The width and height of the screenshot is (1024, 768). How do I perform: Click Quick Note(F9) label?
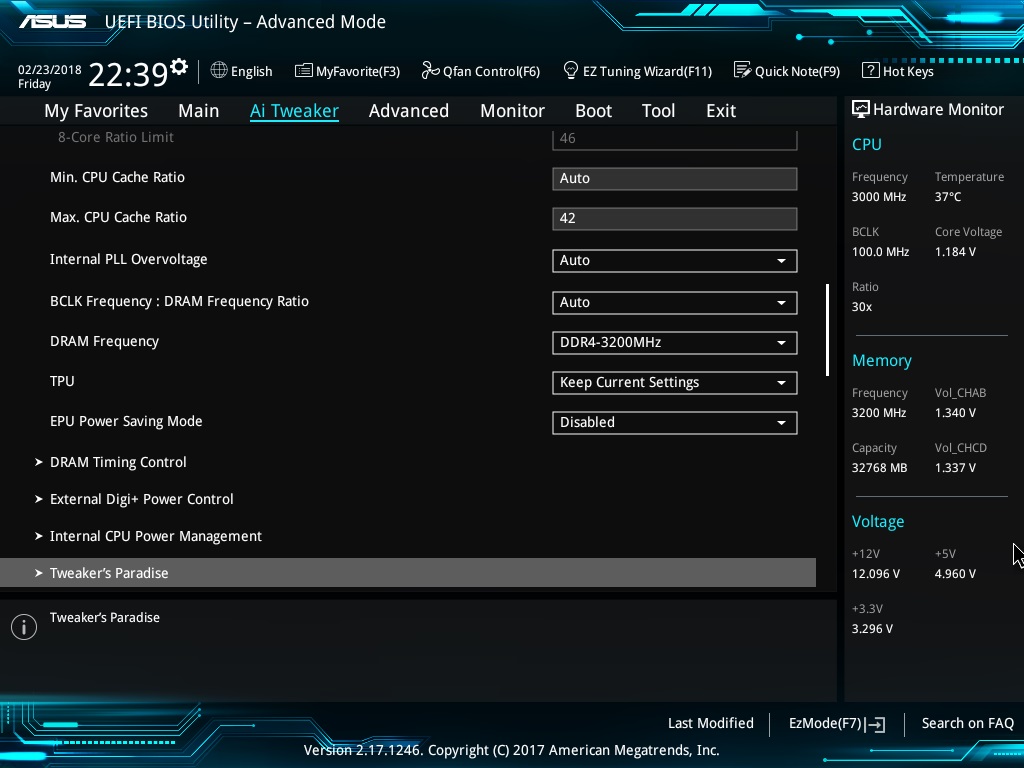point(797,72)
